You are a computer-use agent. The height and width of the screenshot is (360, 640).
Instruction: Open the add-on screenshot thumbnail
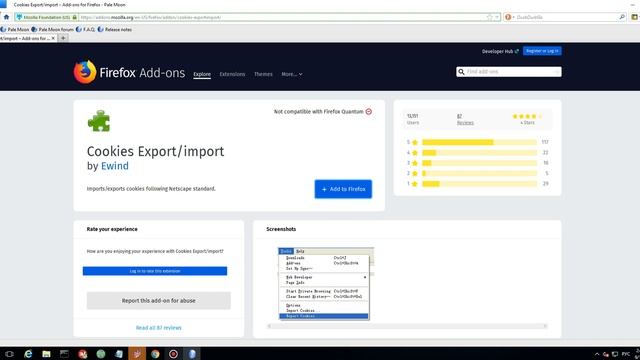tap(326, 283)
